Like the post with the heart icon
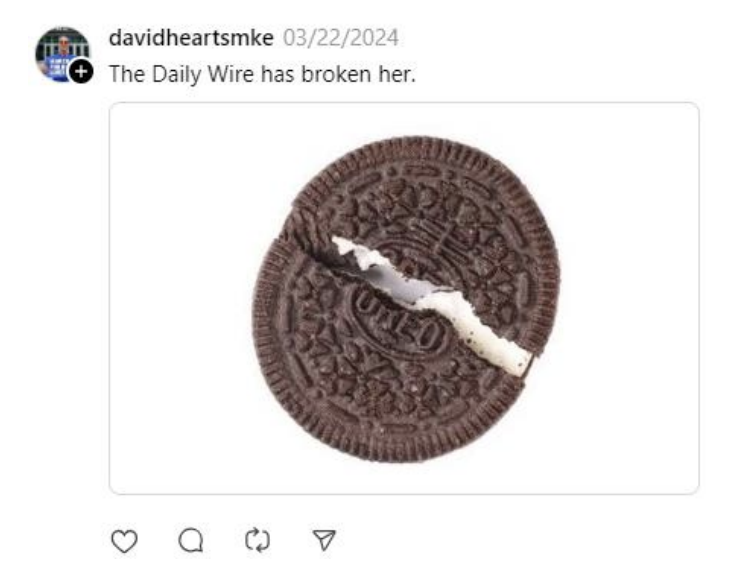 pos(124,541)
